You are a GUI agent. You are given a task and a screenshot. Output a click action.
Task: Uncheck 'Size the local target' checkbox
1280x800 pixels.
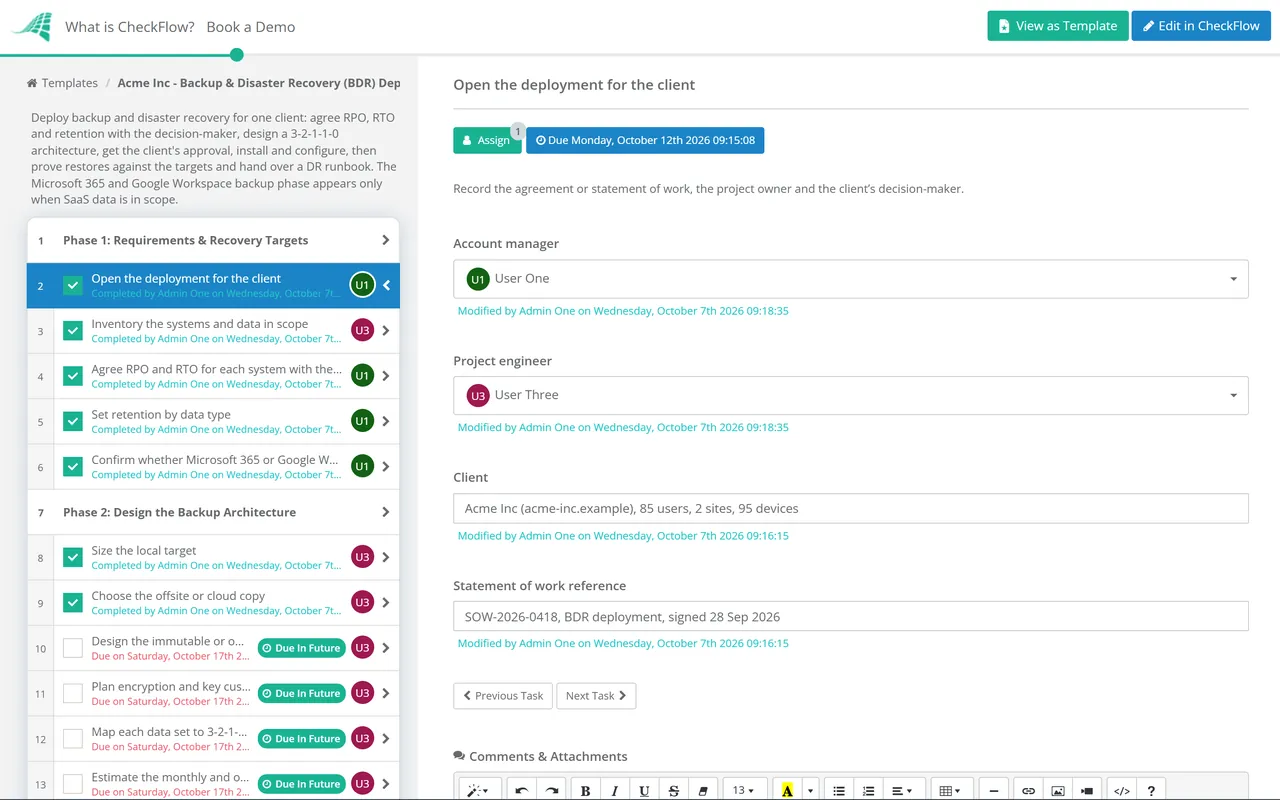[73, 557]
